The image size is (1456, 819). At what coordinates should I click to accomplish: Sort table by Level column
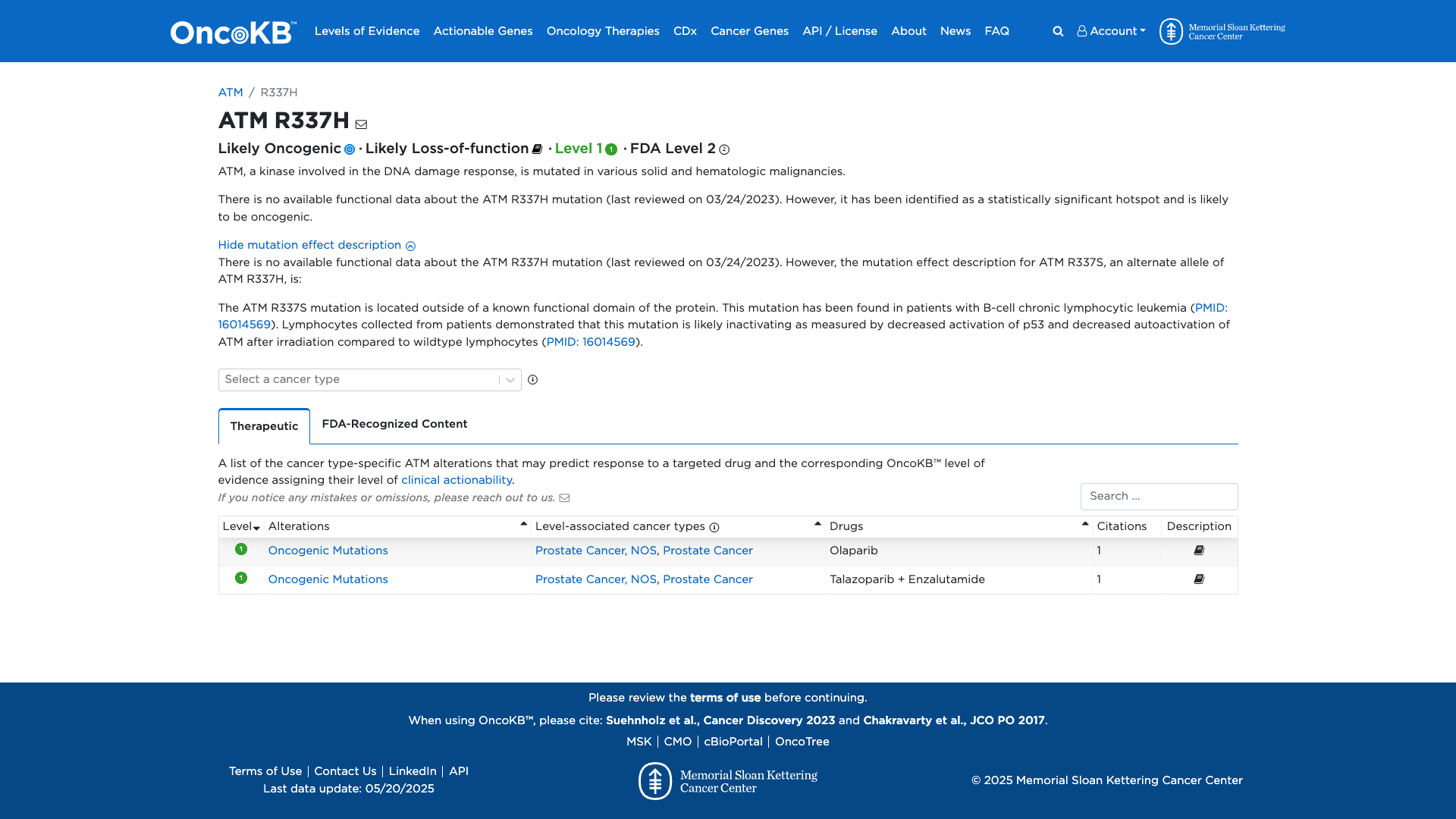tap(241, 527)
